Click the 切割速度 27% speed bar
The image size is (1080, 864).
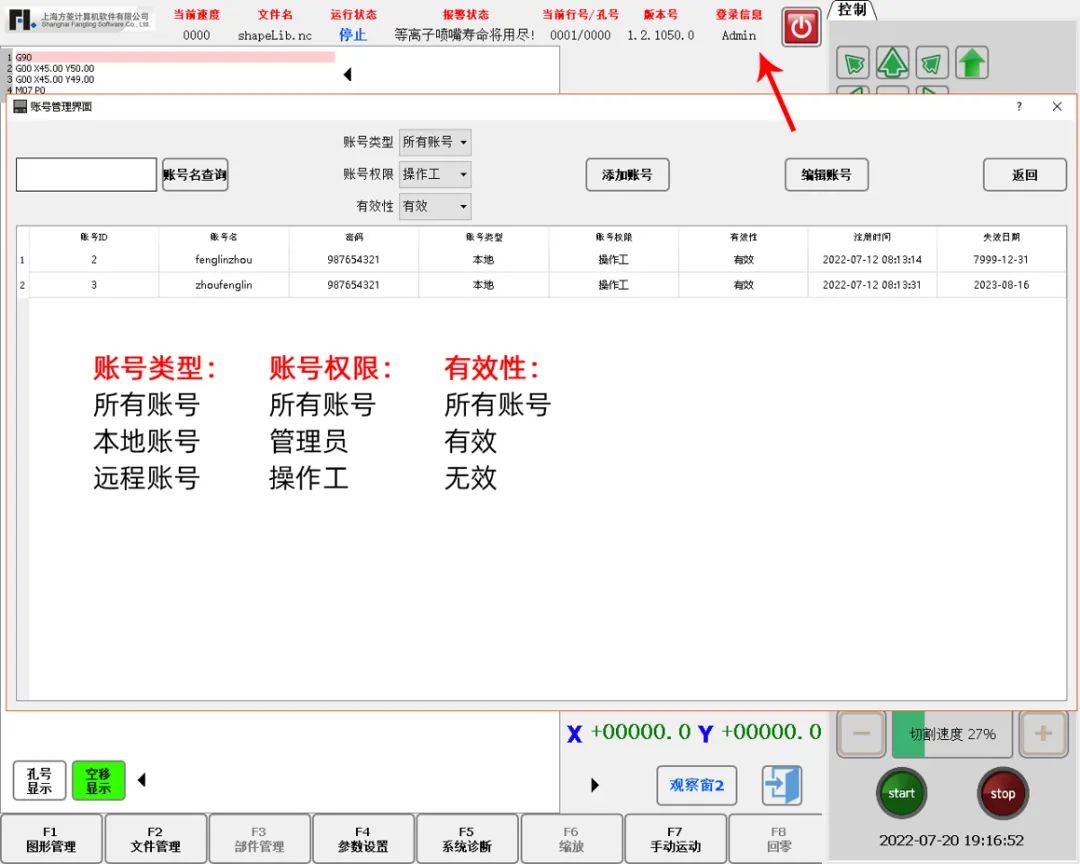[x=952, y=734]
